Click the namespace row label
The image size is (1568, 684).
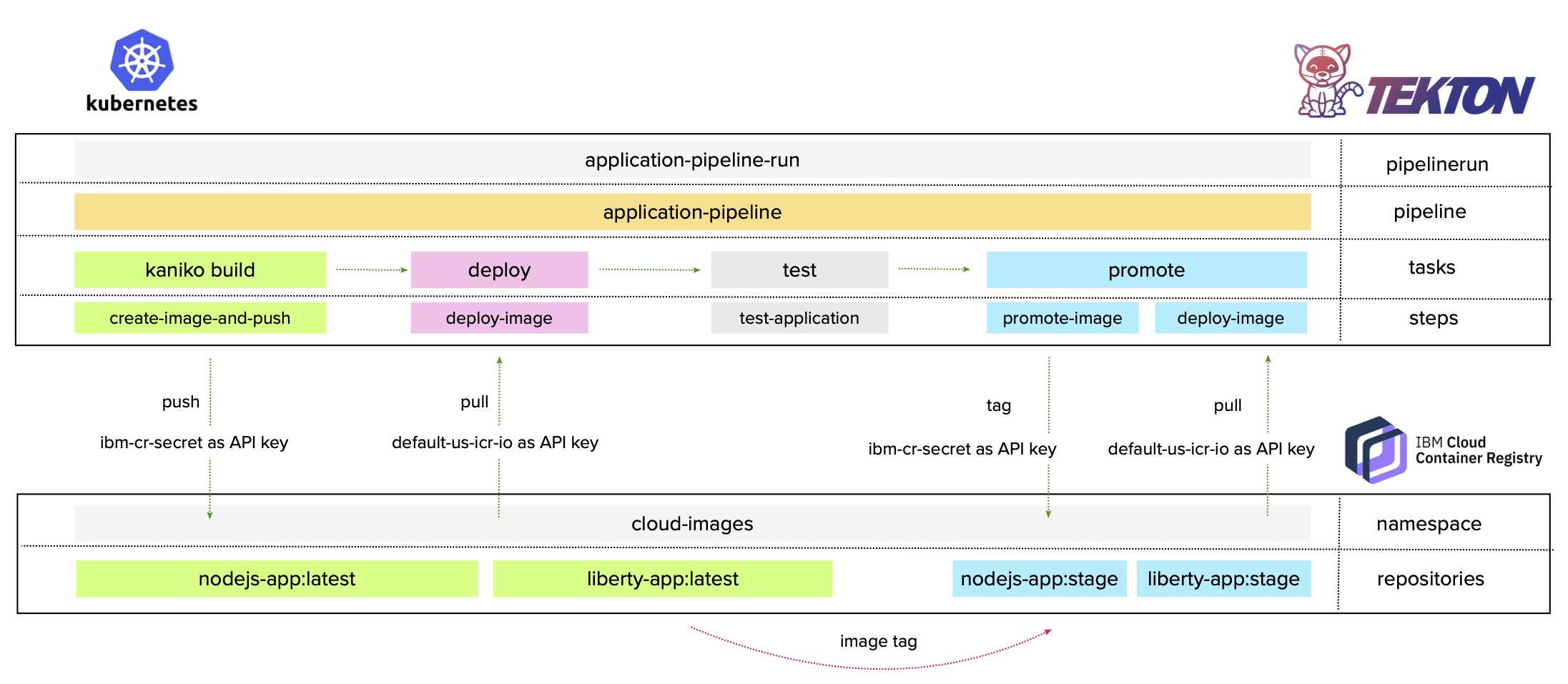tap(1429, 524)
